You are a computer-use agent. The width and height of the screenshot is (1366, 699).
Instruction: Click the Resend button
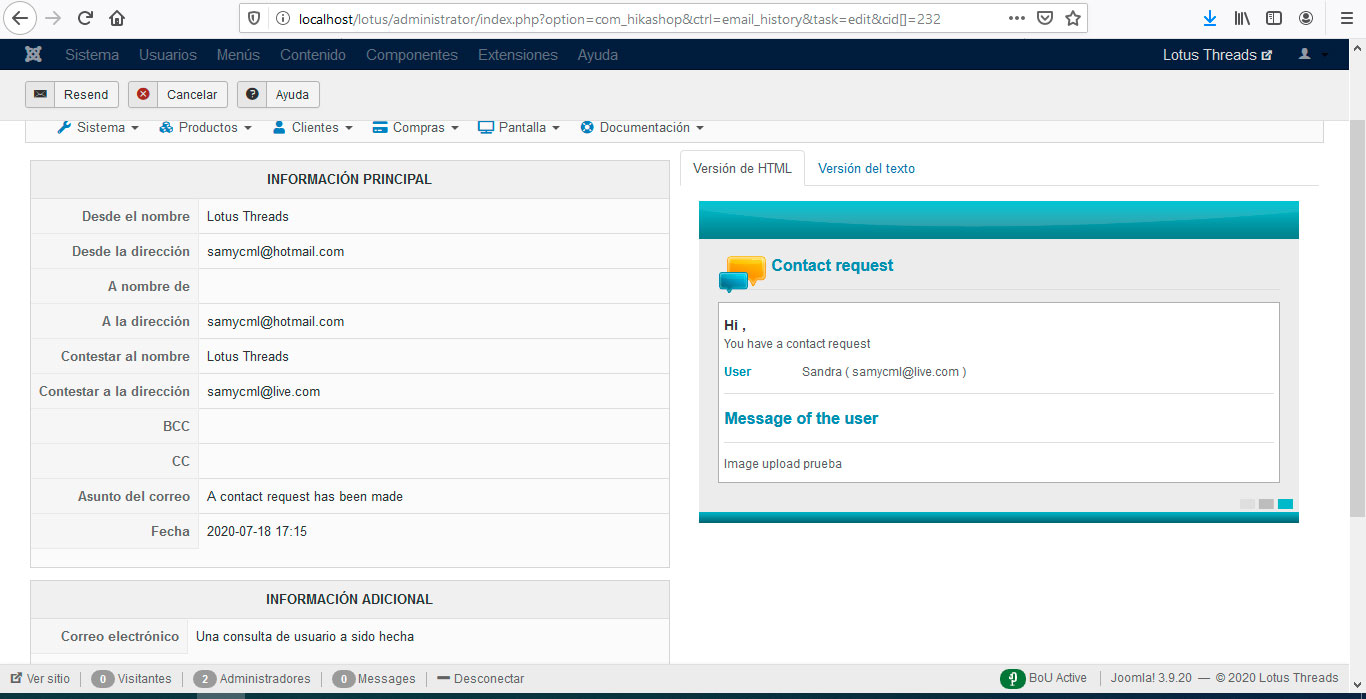point(72,94)
